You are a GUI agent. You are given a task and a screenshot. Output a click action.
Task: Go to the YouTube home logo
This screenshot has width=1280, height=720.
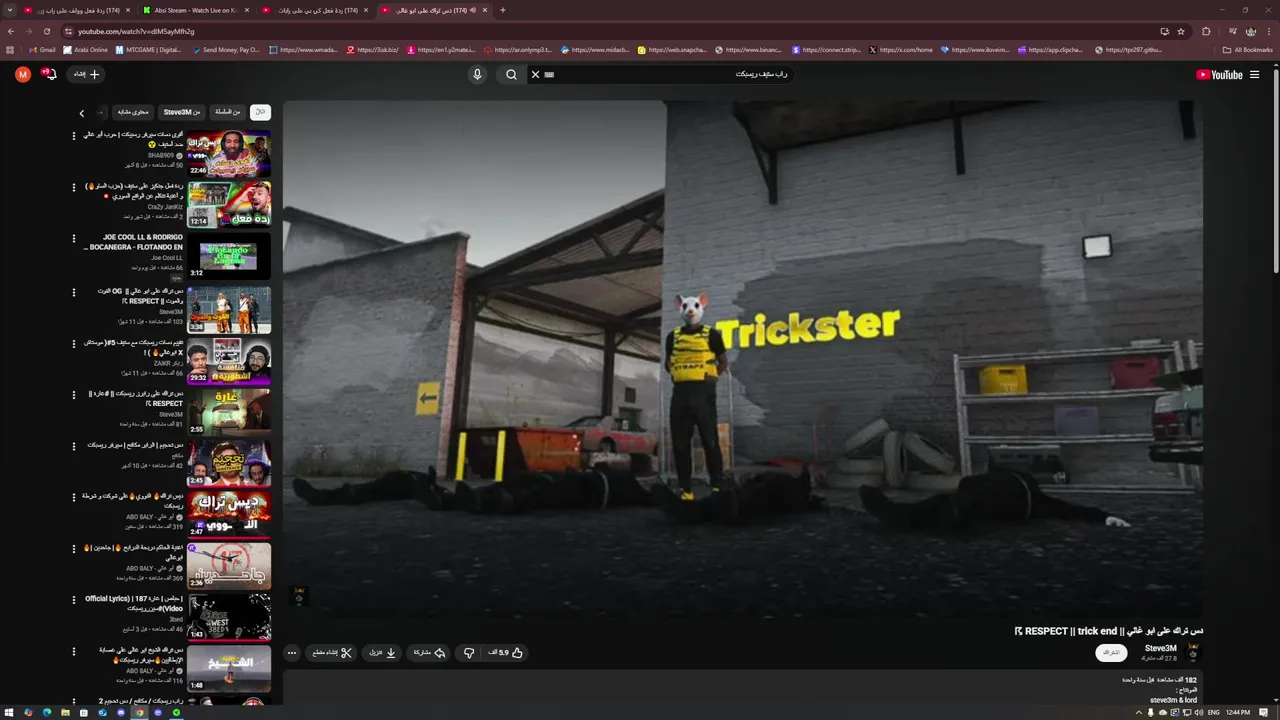pos(1219,74)
